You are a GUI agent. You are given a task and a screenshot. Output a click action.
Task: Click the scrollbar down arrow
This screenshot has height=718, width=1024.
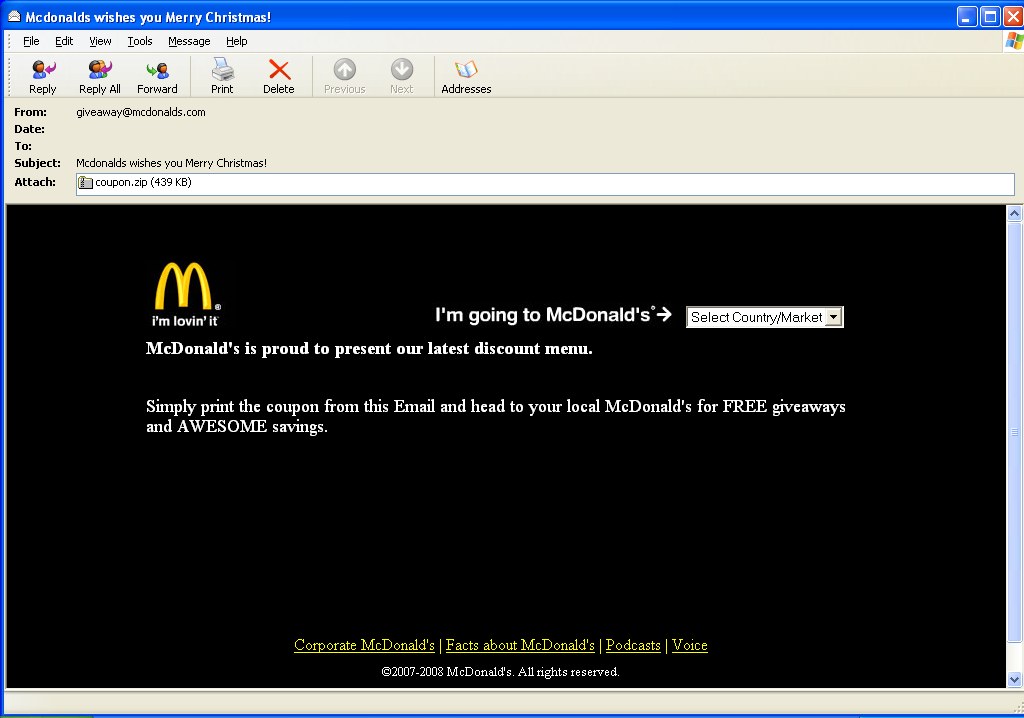point(1014,679)
